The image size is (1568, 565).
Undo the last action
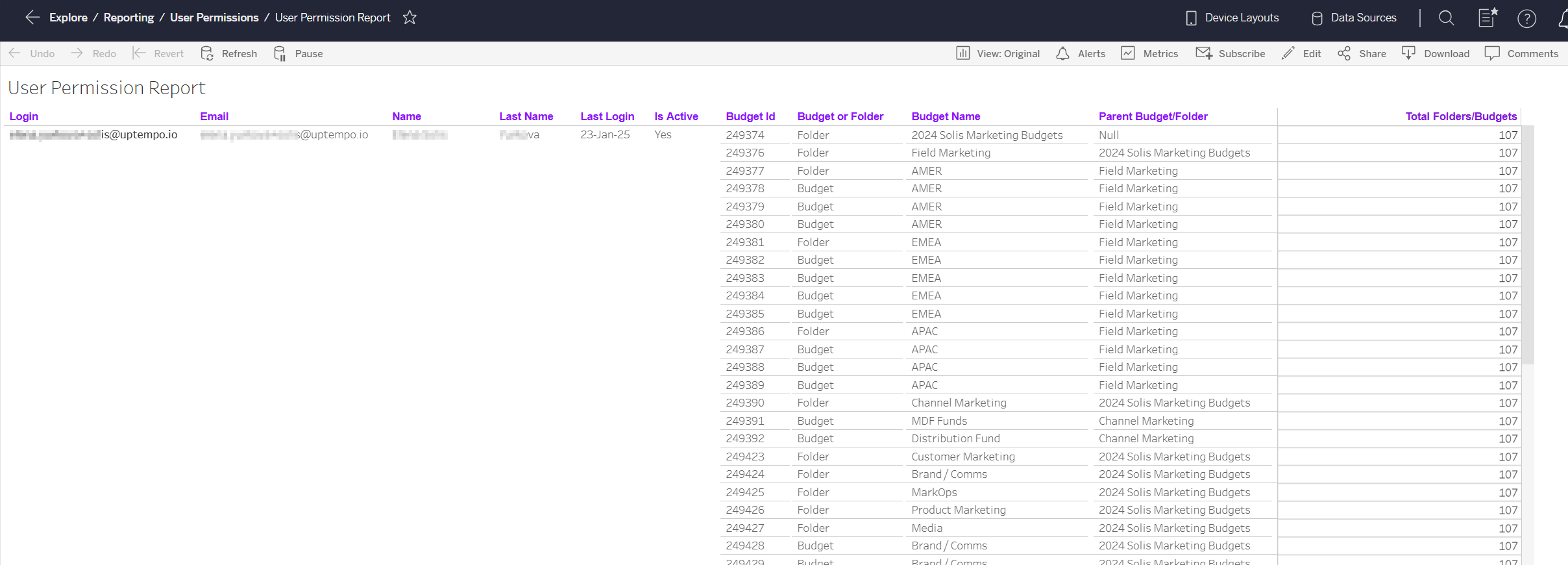[x=32, y=53]
